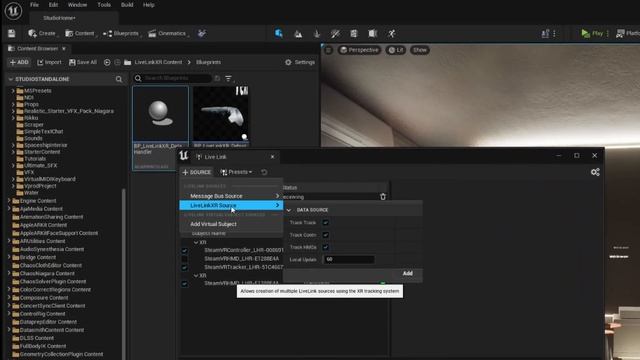Open the Edit menu
This screenshot has width=640, height=360.
53,5
